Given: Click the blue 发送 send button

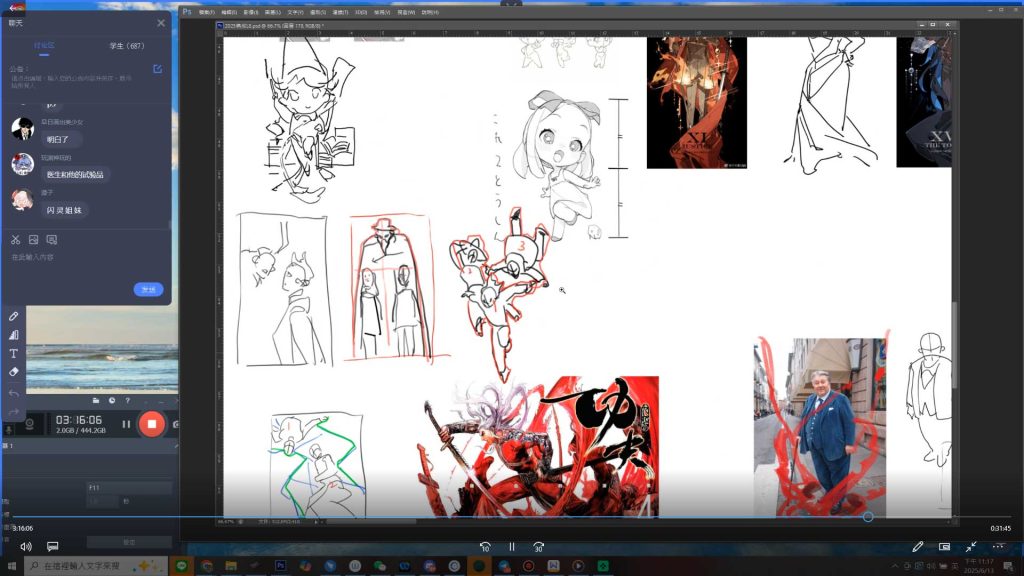Looking at the screenshot, I should pos(148,289).
